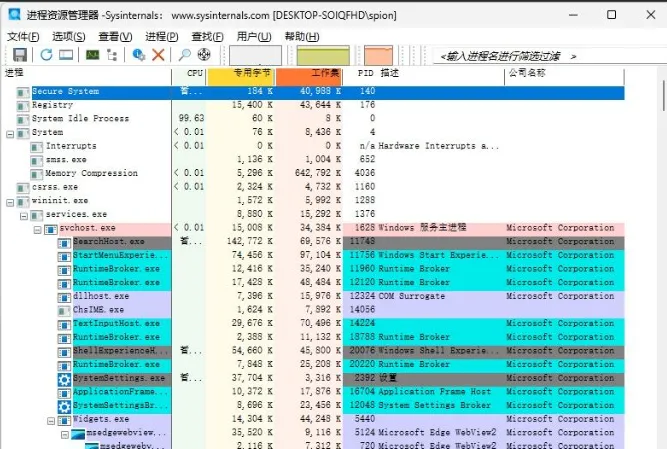The height and width of the screenshot is (449, 667).
Task: Open the System Information window icon
Action: click(x=66, y=54)
